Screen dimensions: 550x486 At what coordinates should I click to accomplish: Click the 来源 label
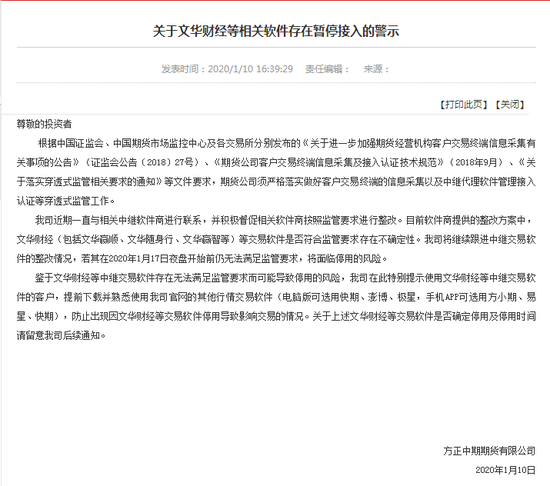pyautogui.click(x=376, y=69)
